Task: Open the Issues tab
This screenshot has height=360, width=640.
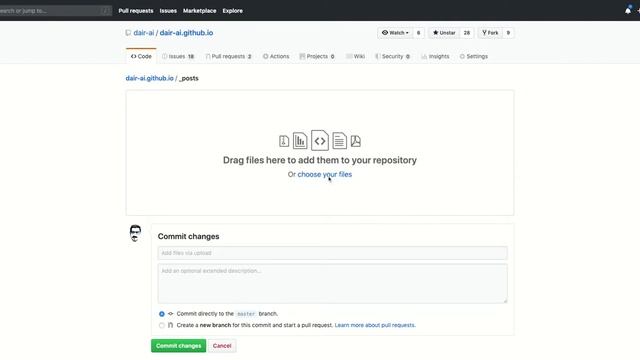Action: (178, 56)
